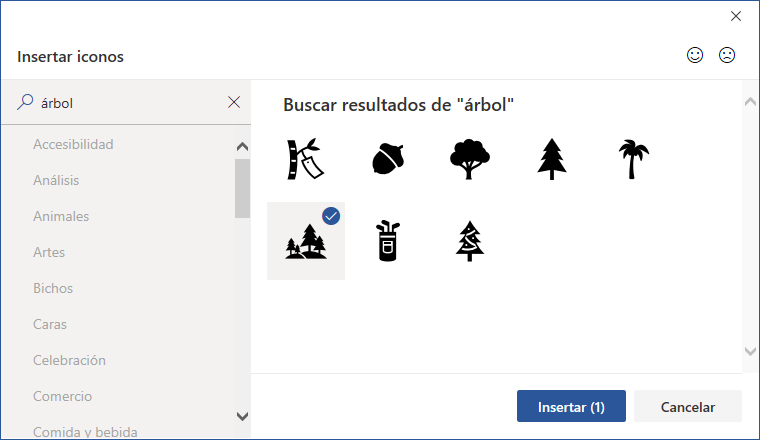Screen dimensions: 760x440
Task: Clear the árbol search text
Action: click(x=234, y=102)
